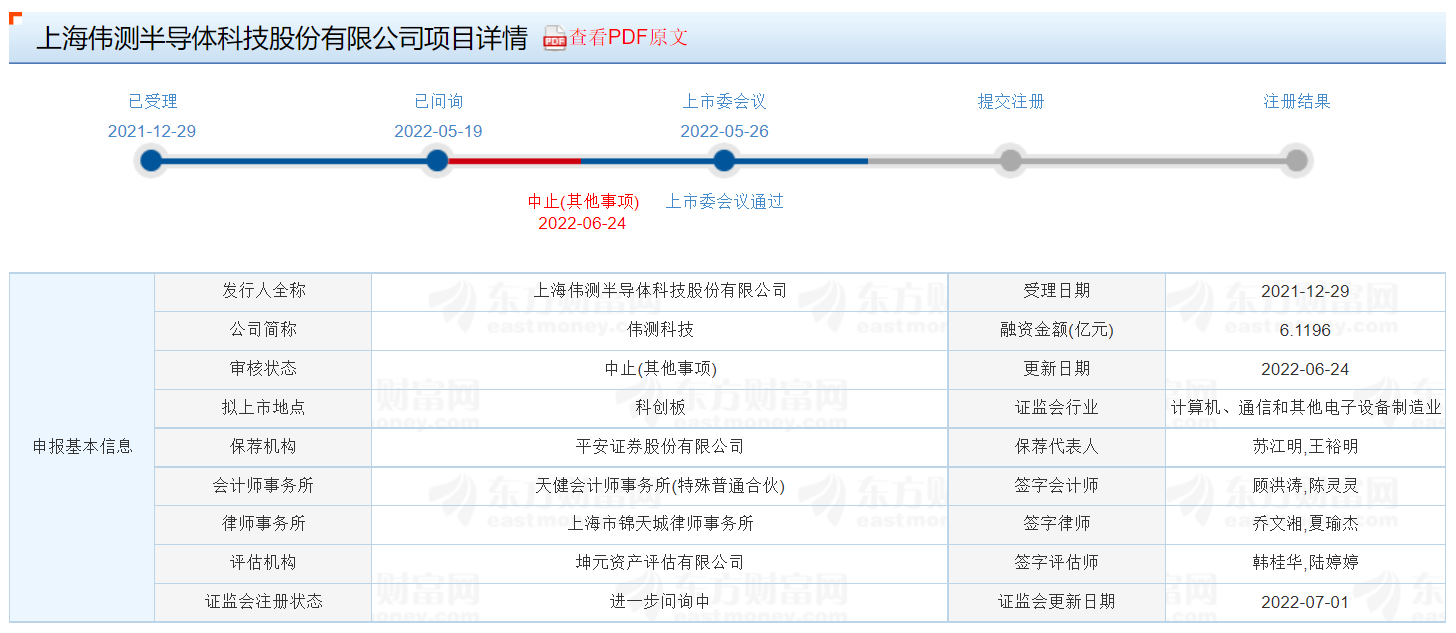Click the 平安证券股份有限公司 cell
Image resolution: width=1456 pixels, height=633 pixels.
pos(660,447)
